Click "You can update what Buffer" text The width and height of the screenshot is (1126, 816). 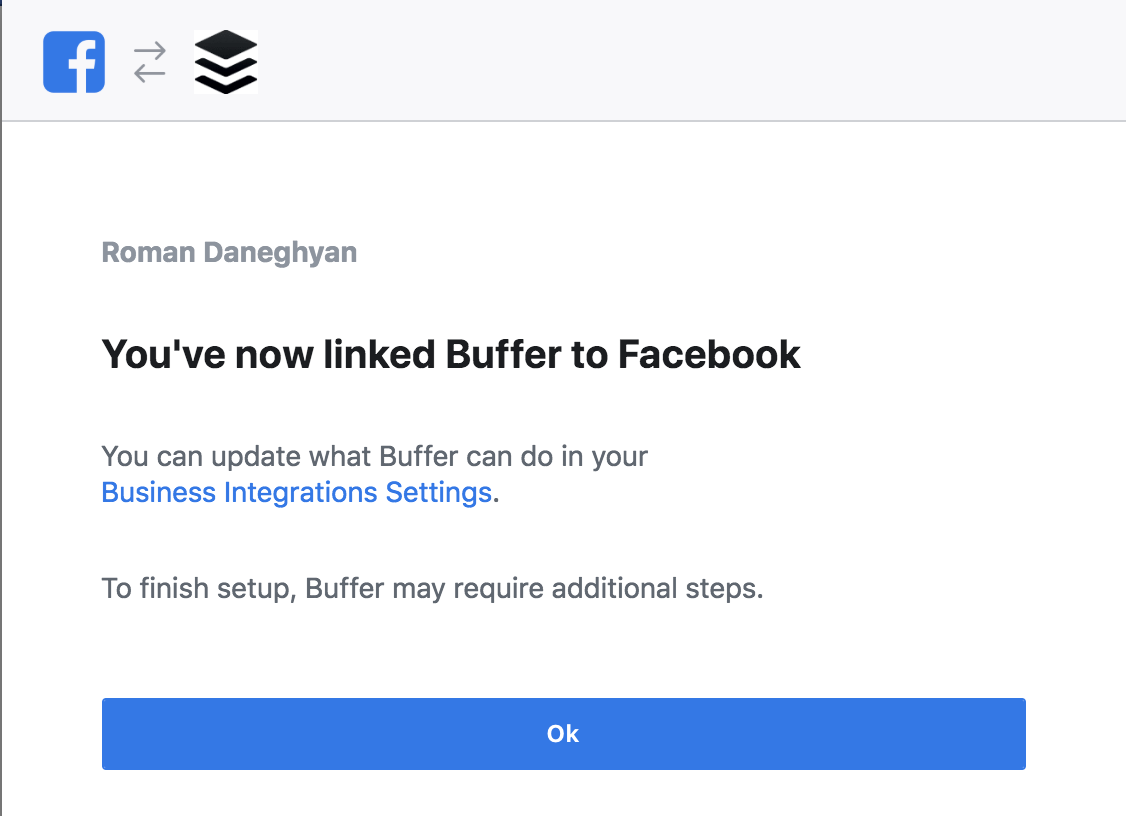pos(375,457)
